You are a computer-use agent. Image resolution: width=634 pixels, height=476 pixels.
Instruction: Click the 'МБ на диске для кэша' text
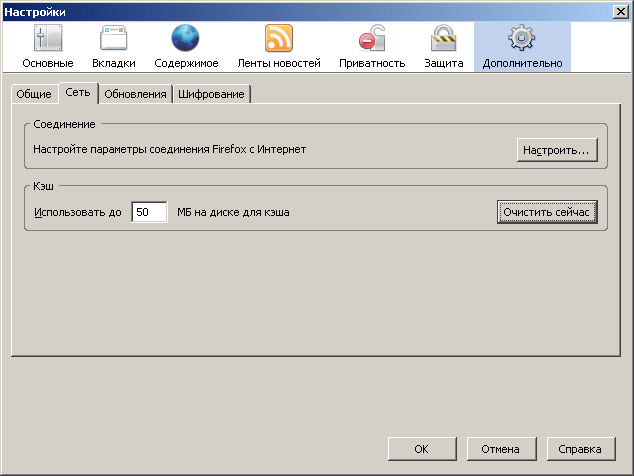click(233, 212)
